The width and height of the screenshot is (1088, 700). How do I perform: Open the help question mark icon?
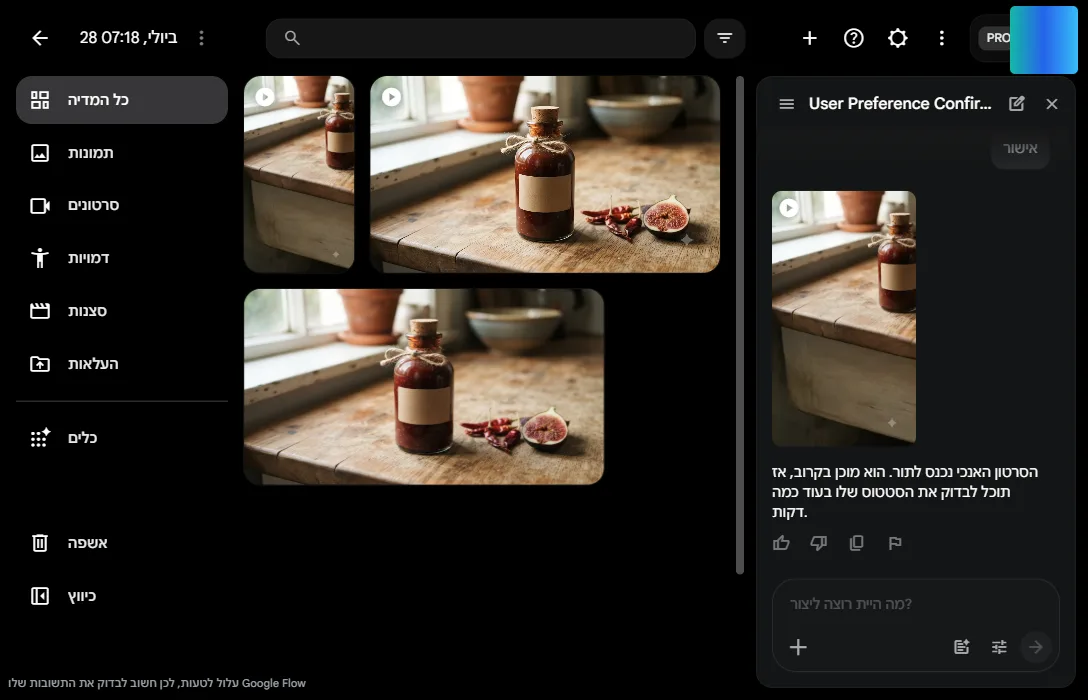[853, 38]
